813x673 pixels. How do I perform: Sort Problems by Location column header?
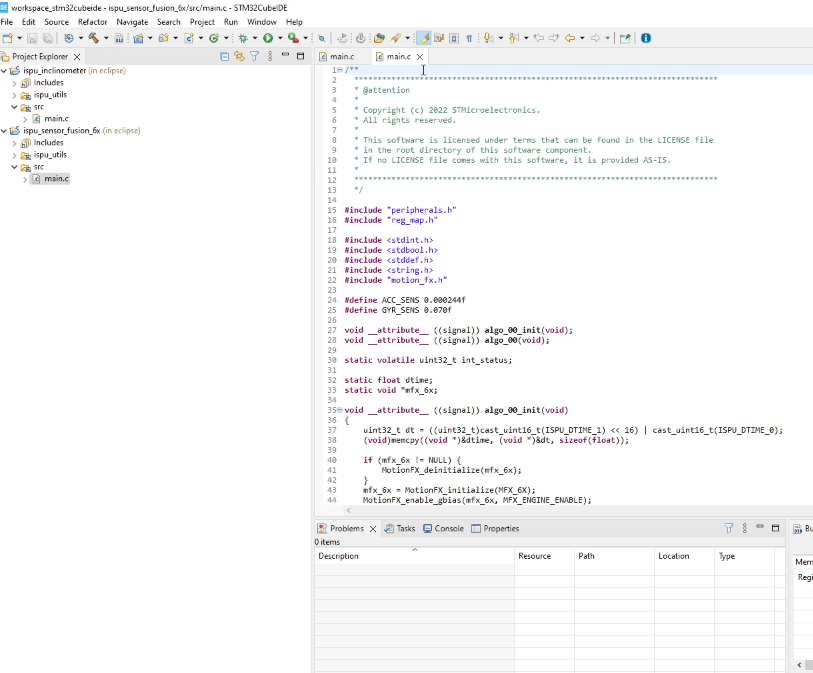pyautogui.click(x=684, y=556)
